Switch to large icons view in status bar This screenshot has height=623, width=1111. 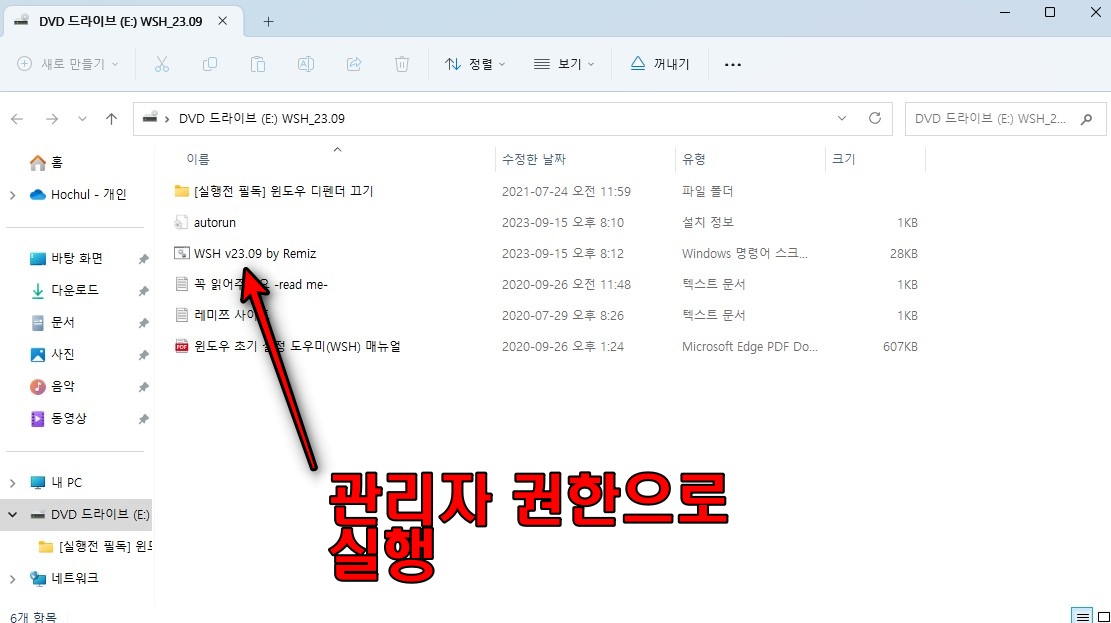(x=1102, y=616)
